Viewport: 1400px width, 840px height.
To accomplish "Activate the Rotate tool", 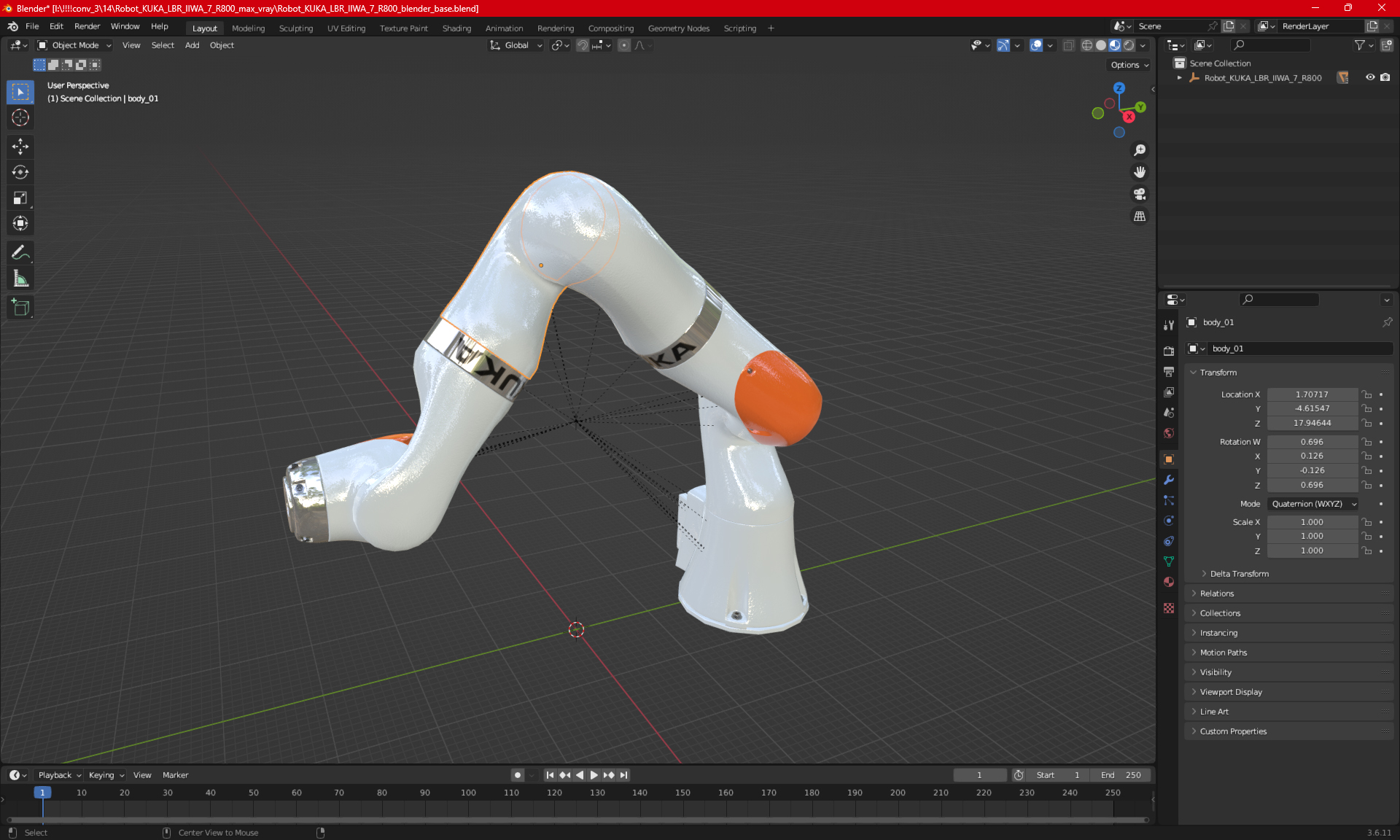I will (x=20, y=172).
